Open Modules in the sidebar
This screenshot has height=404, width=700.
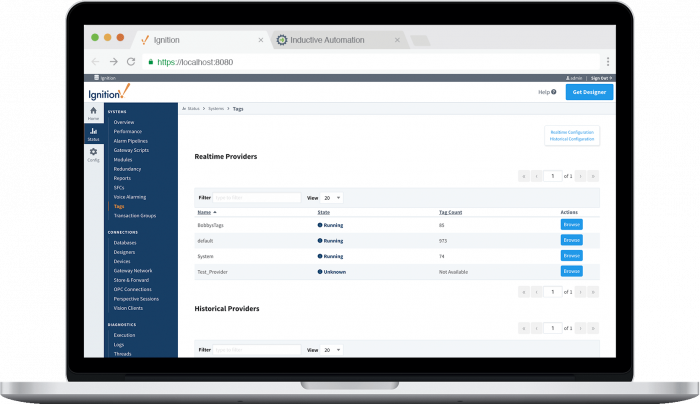coord(123,159)
